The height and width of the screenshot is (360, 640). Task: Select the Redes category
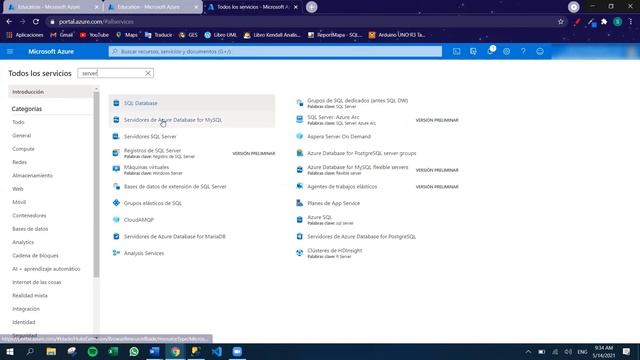pos(20,162)
